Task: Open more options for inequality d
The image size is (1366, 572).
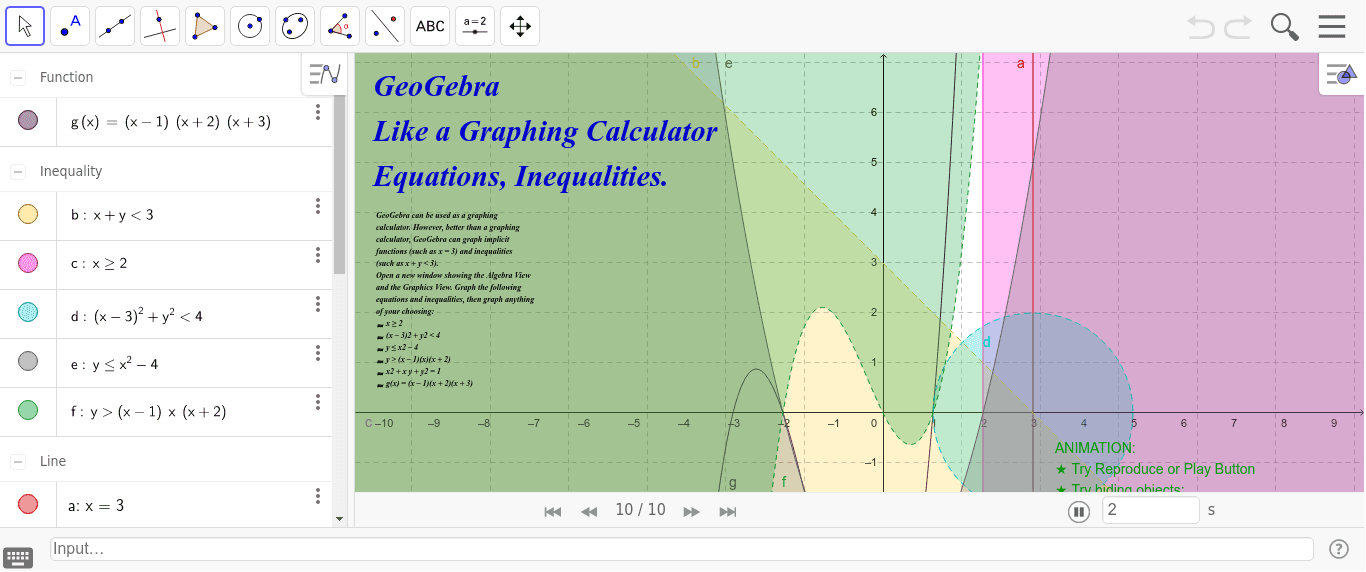Action: [318, 304]
